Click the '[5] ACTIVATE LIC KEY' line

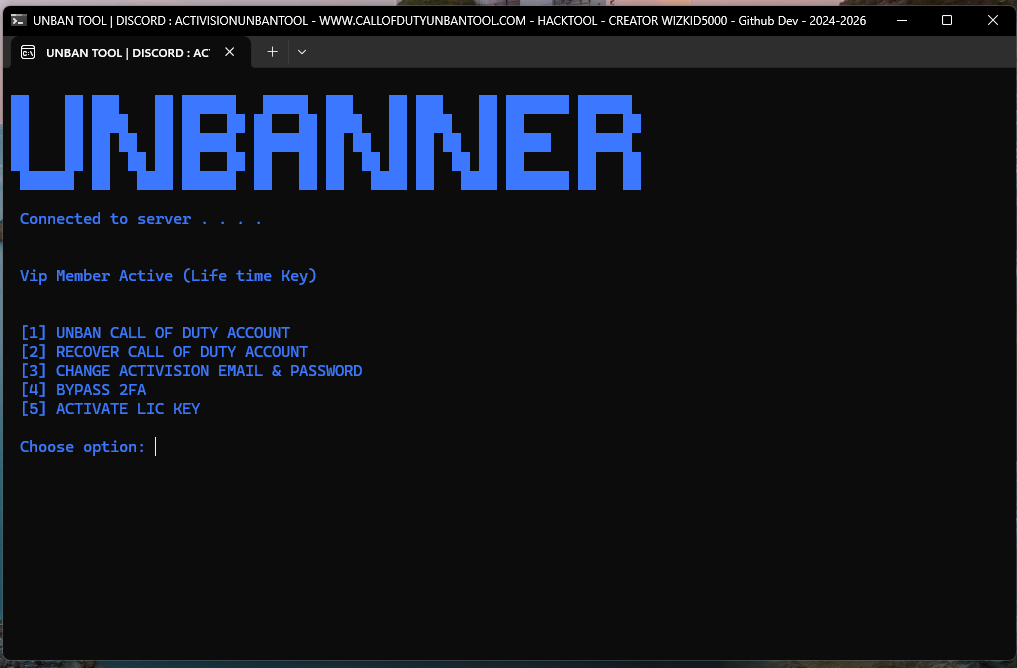pyautogui.click(x=110, y=409)
